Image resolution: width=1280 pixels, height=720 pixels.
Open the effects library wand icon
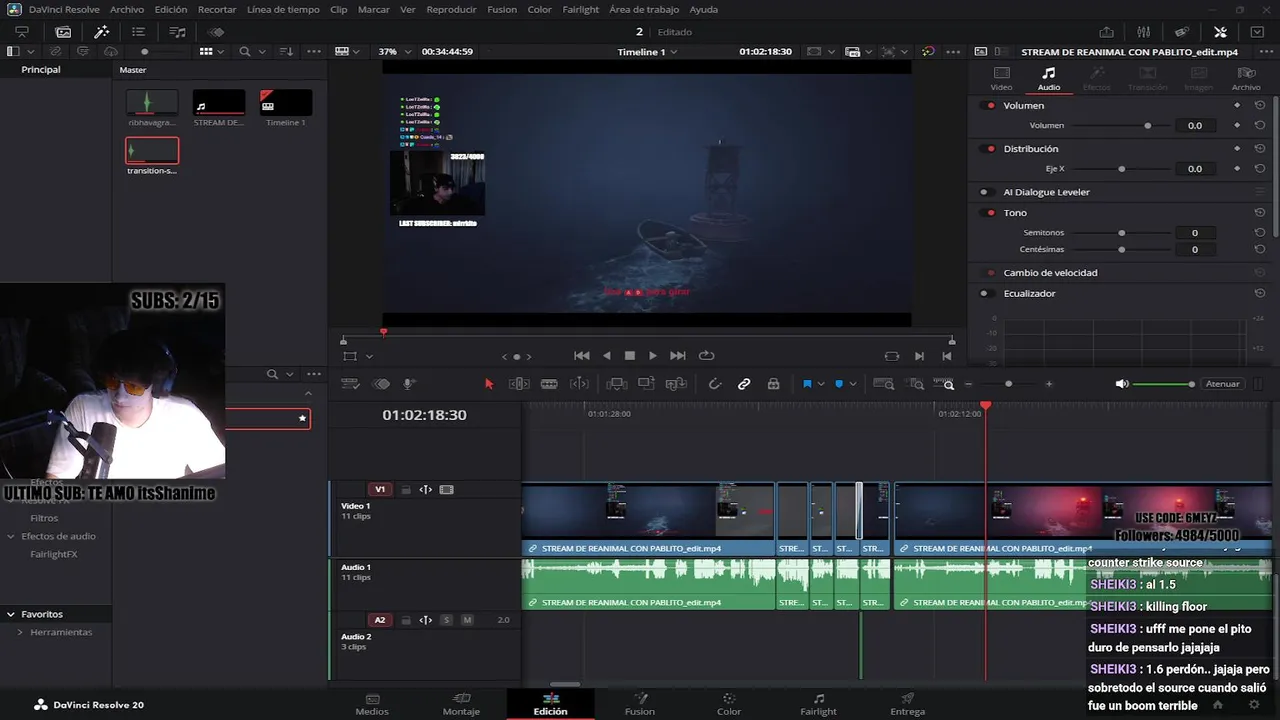(101, 32)
